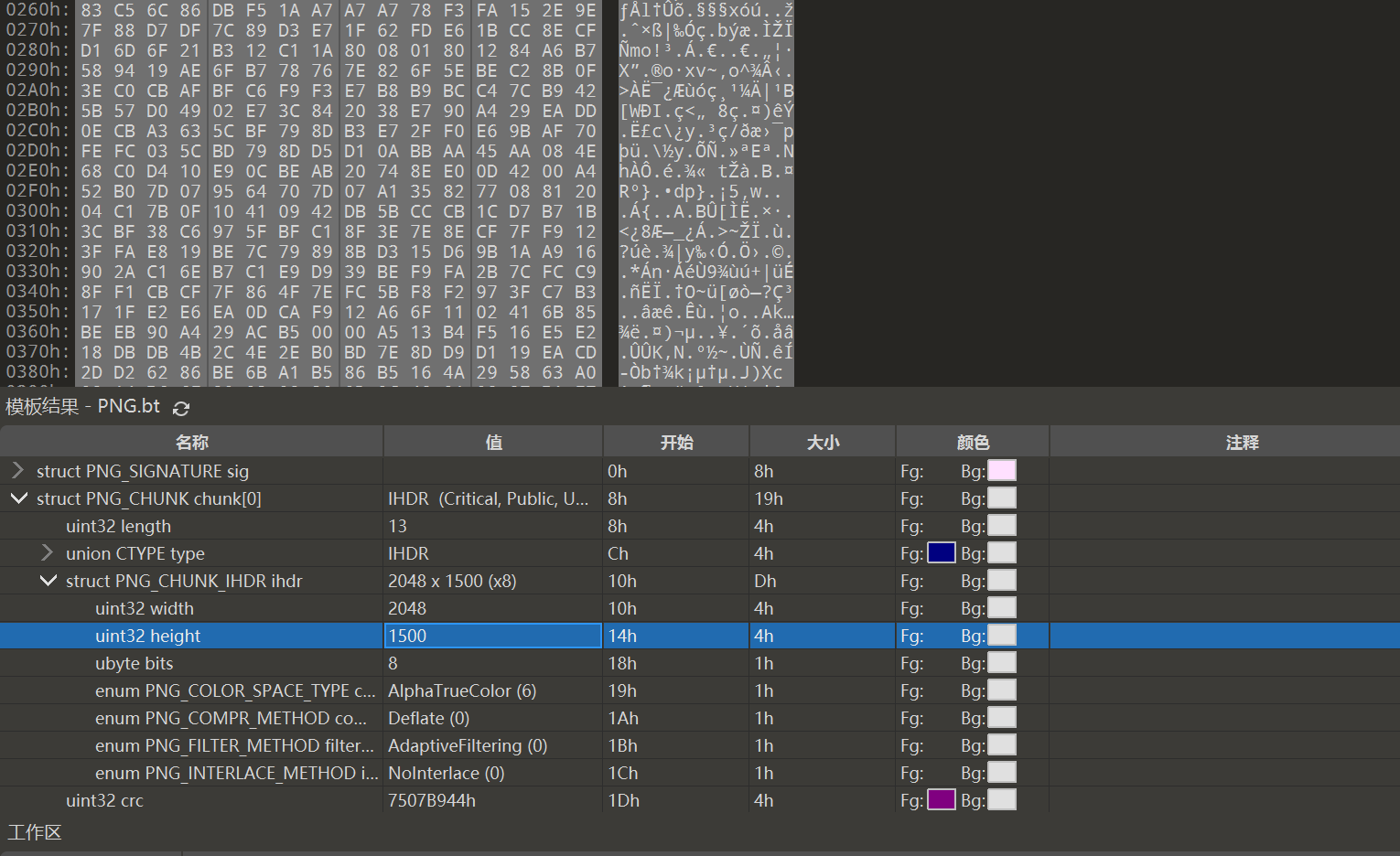This screenshot has height=856, width=1400.
Task: Click the 模板结果 - PNG.bt panel title
Action: [83, 407]
